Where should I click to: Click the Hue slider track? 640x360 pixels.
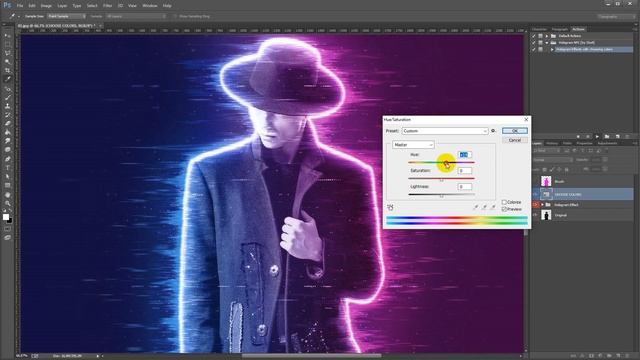pos(441,162)
